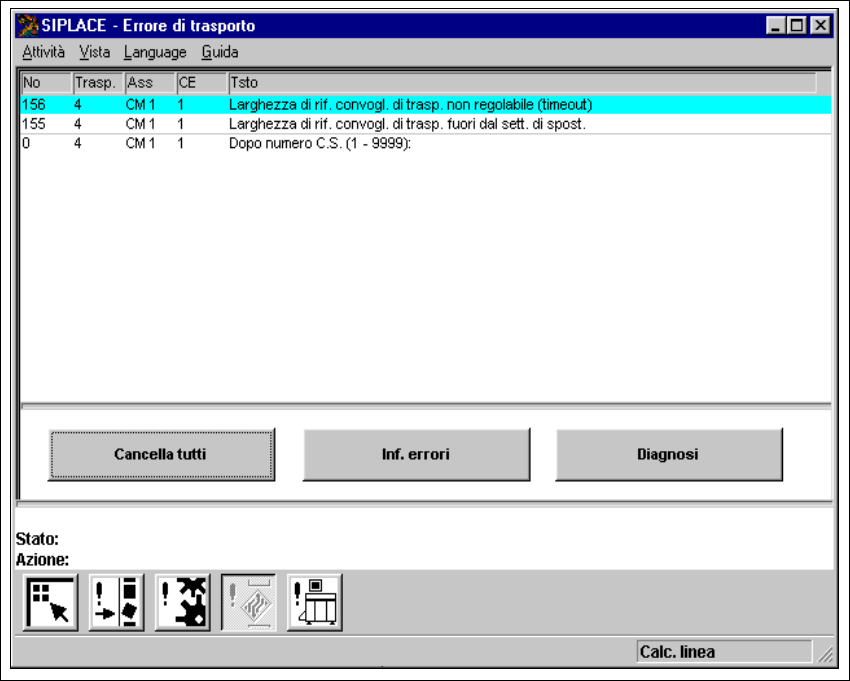Click the gear malfunction error icon
Image resolution: width=850 pixels, height=681 pixels.
(x=183, y=602)
